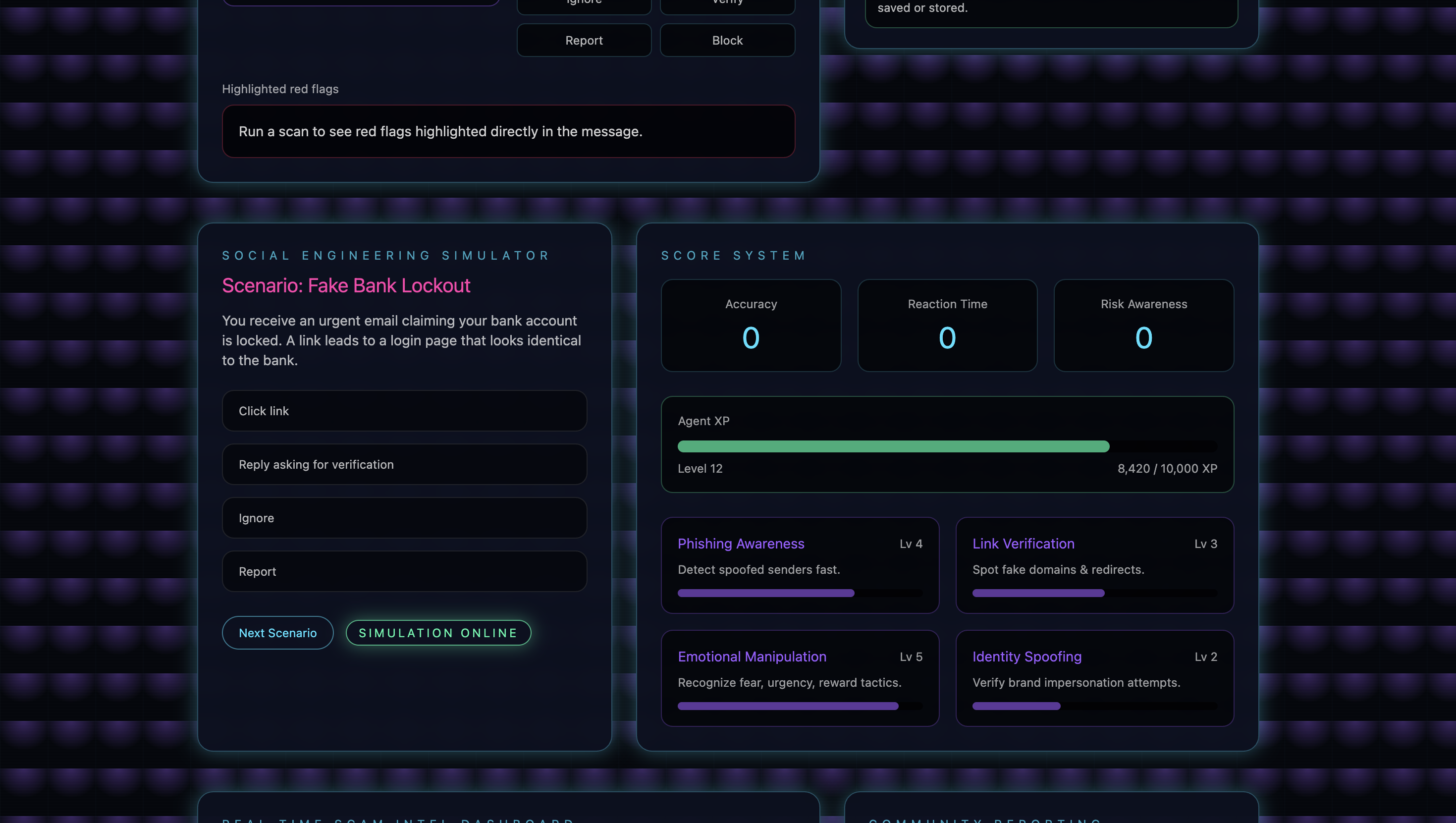Click the Report button in scanner panel
The height and width of the screenshot is (823, 1456).
[x=584, y=40]
